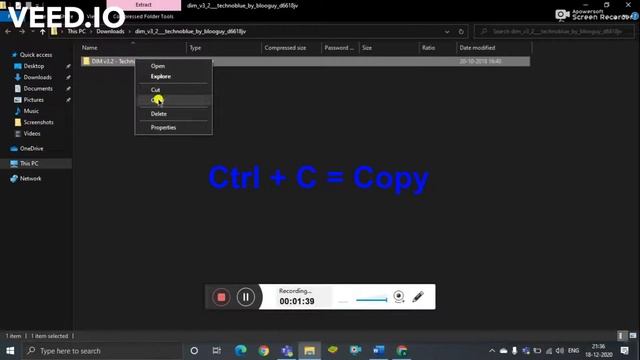Click the taskbar search box
The image size is (640, 360).
click(x=102, y=351)
